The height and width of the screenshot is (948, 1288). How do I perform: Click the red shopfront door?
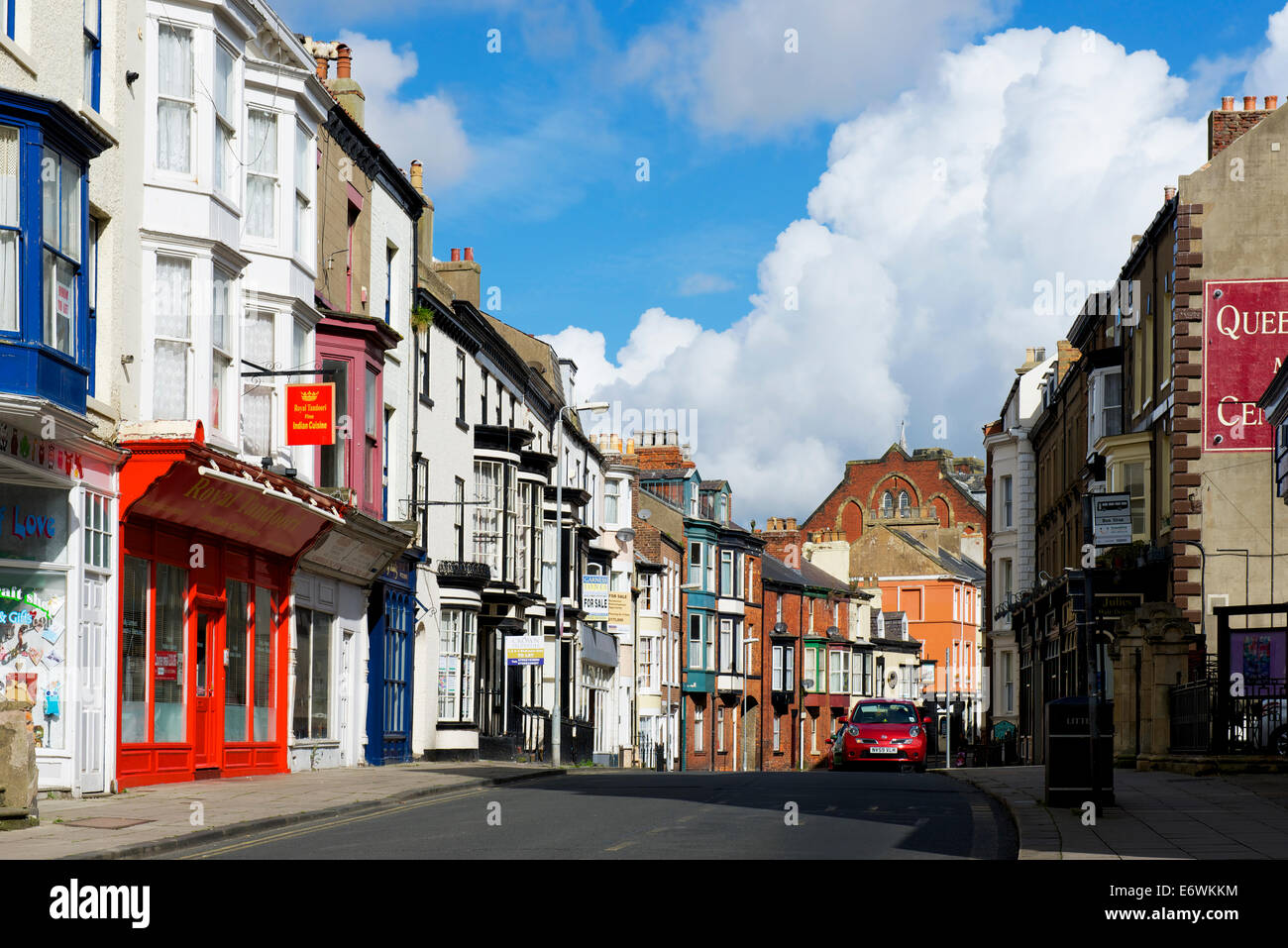[x=207, y=688]
